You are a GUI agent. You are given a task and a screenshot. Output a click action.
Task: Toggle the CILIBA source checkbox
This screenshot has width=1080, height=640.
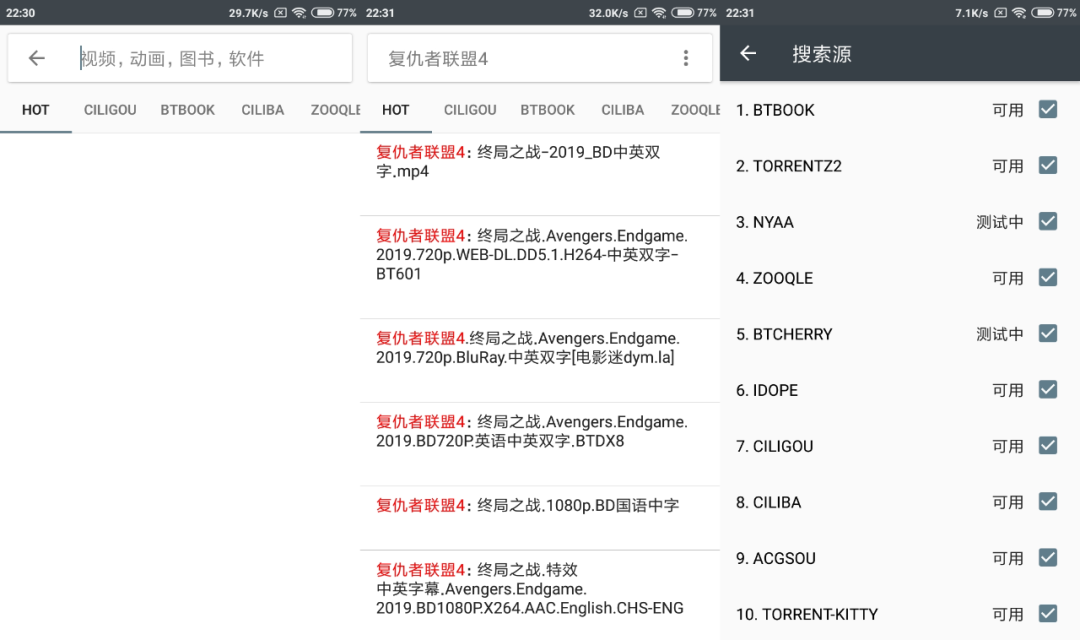click(1048, 502)
